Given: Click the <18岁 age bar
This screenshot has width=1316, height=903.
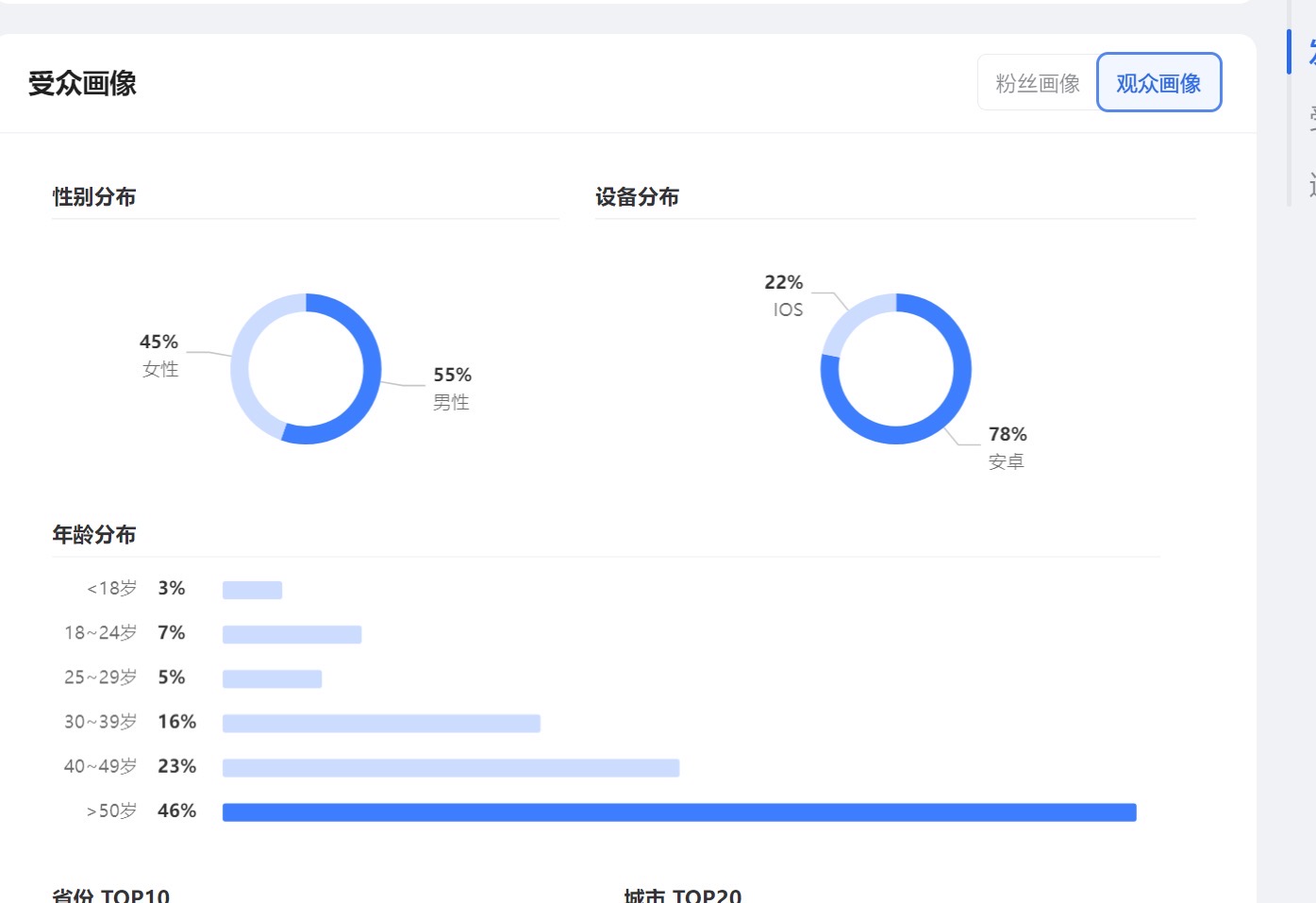Looking at the screenshot, I should 252,591.
